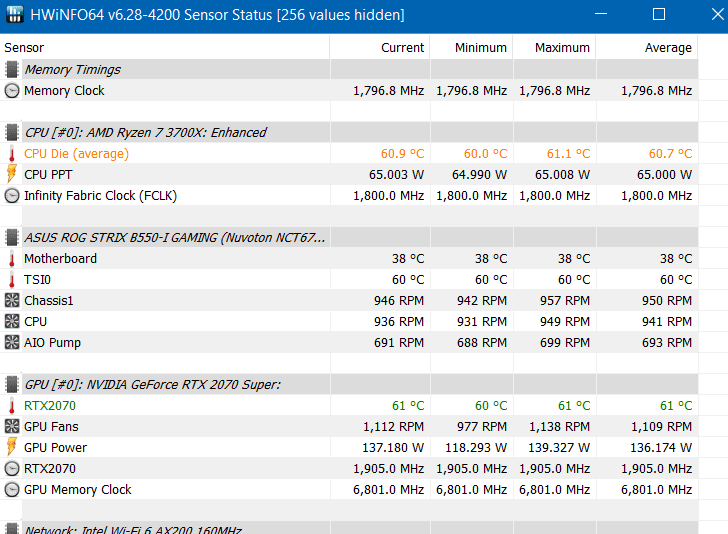This screenshot has width=728, height=534.
Task: Click the RTX2070 MHz clock icon
Action: pyautogui.click(x=12, y=469)
